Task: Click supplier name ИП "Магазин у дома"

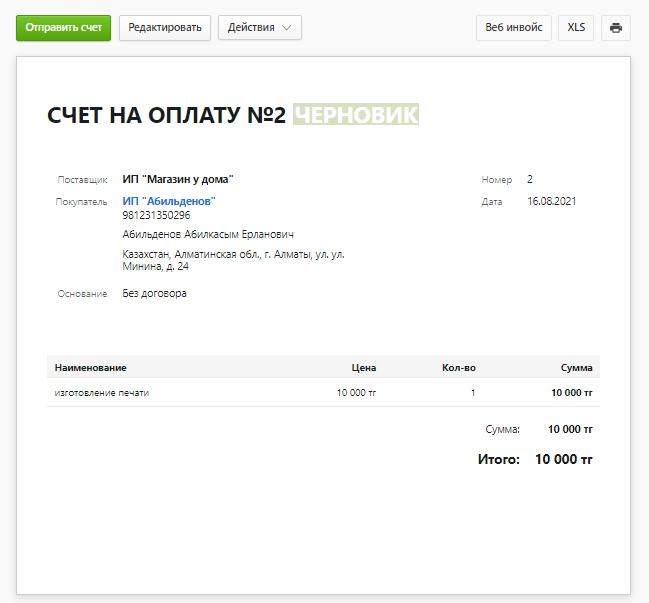Action: point(177,180)
